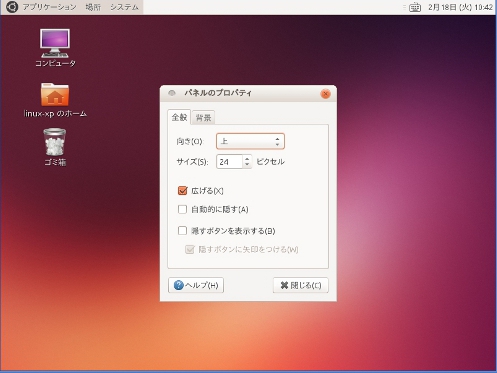Screen dimensions: 497x373
Task: Switch to the 背景 tab
Action: click(203, 117)
